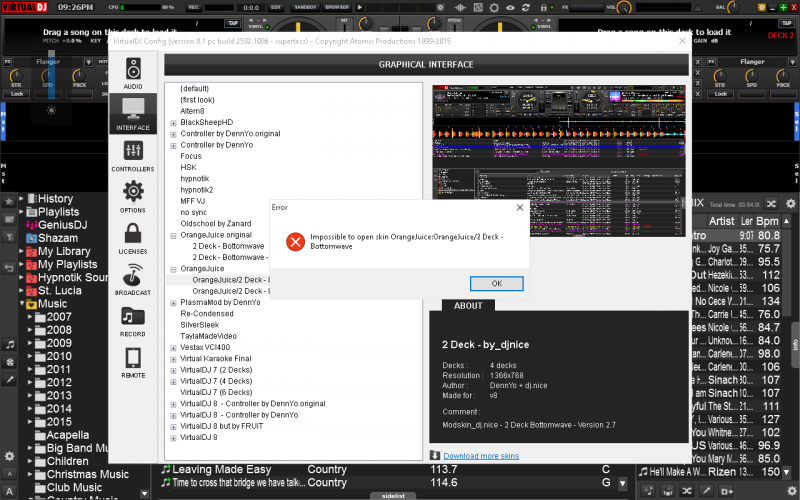
Task: Open the Record config section
Action: (133, 321)
